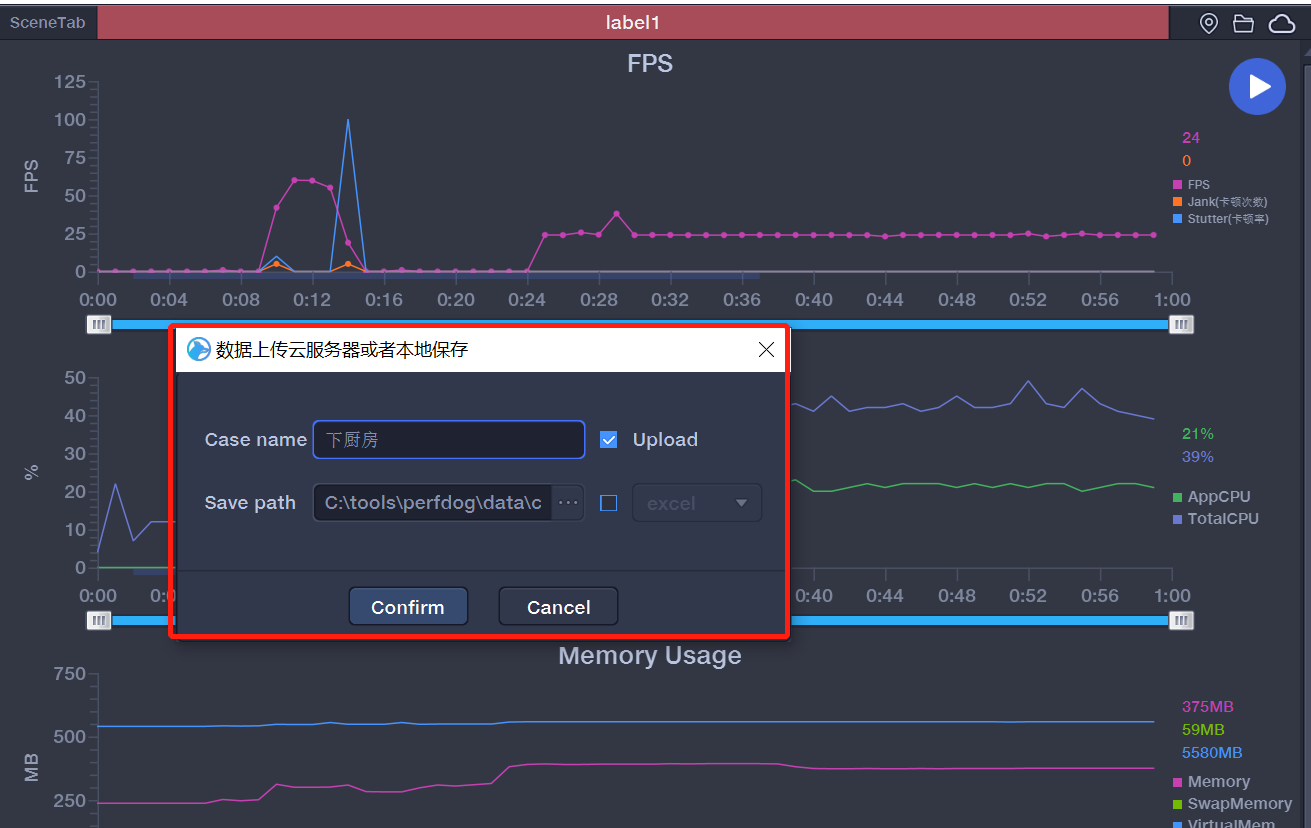Viewport: 1311px width, 828px height.
Task: Click inside the Case name input field
Action: 447,439
